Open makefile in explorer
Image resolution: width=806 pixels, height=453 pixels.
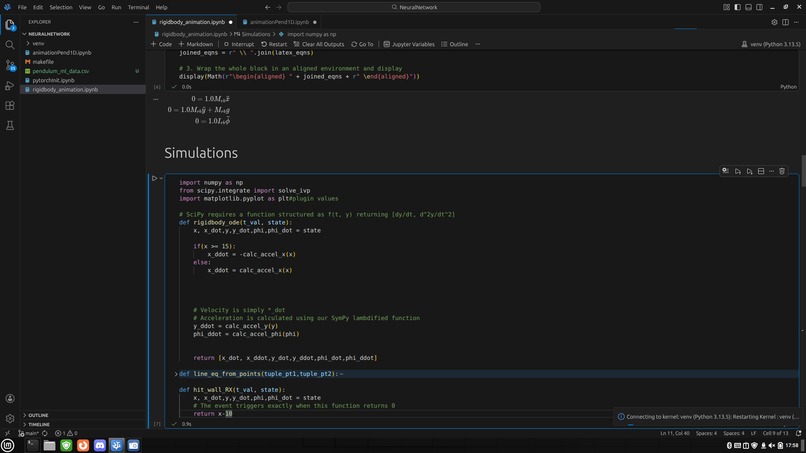43,62
